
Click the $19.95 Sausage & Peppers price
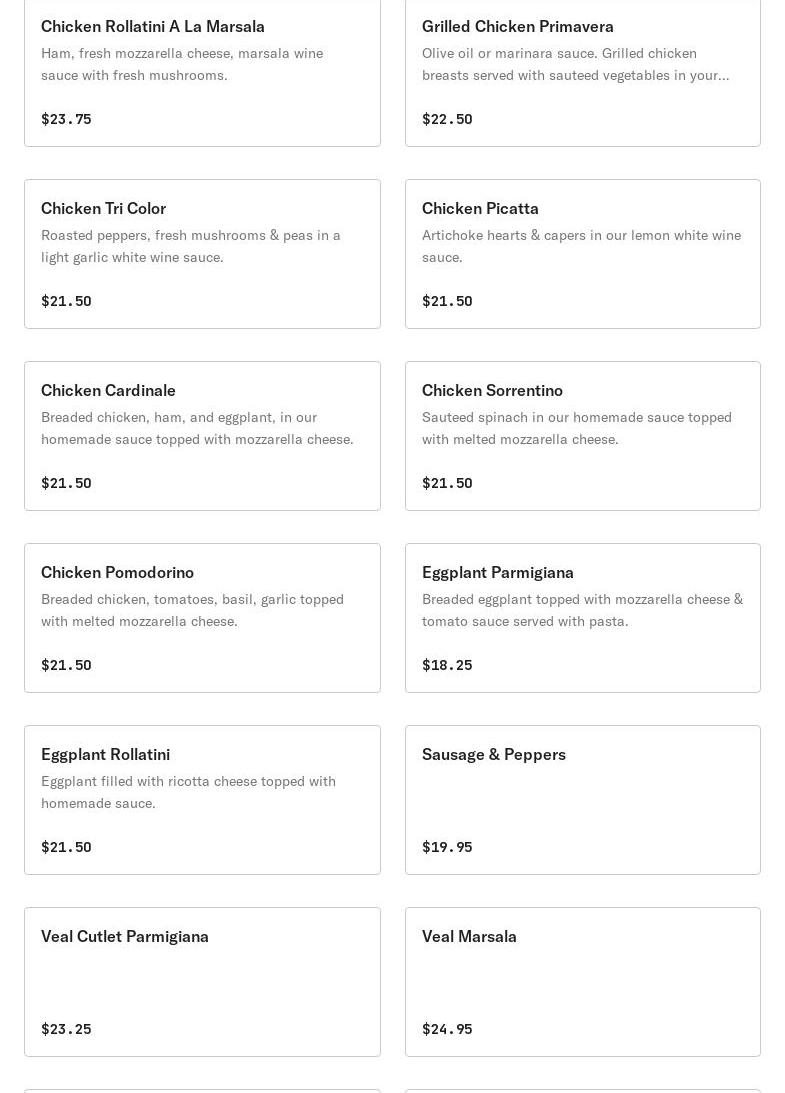447,847
